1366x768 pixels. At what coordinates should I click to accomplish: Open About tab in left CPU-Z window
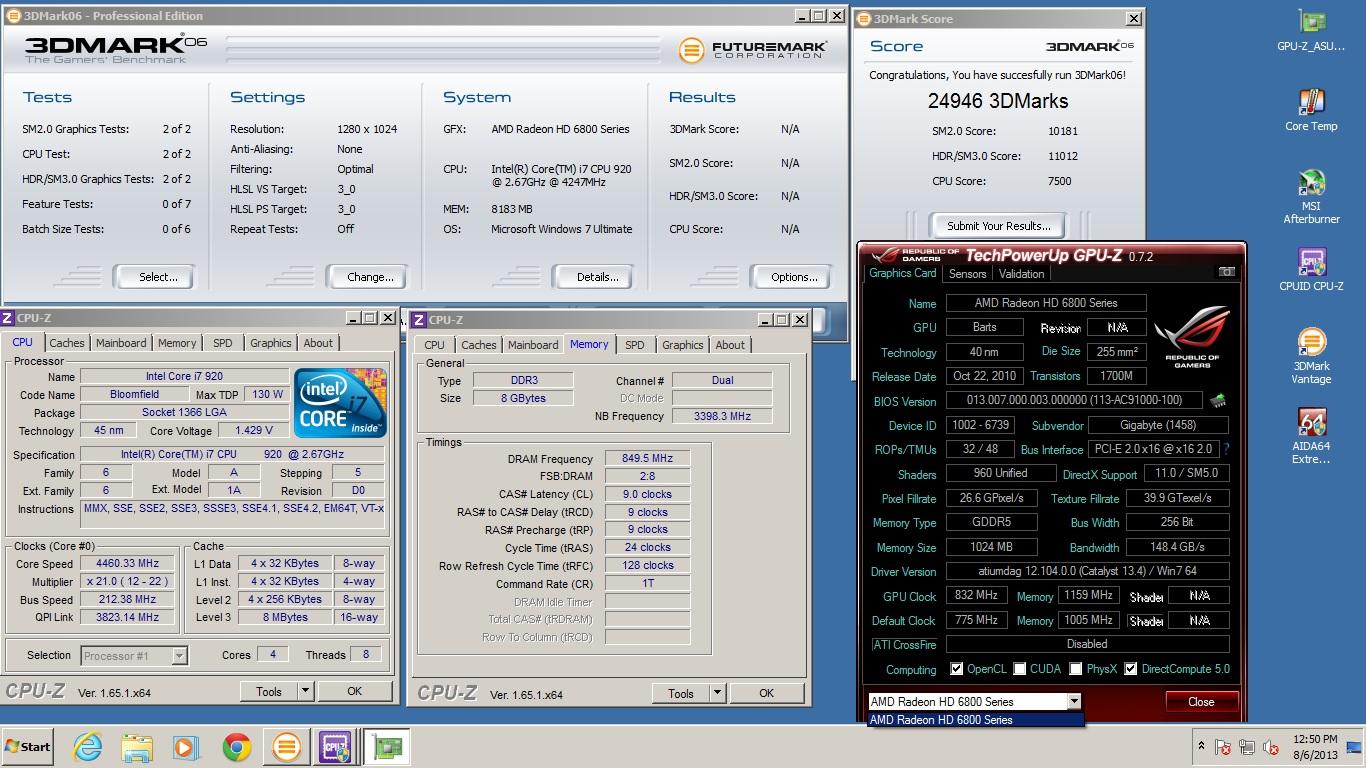[318, 343]
